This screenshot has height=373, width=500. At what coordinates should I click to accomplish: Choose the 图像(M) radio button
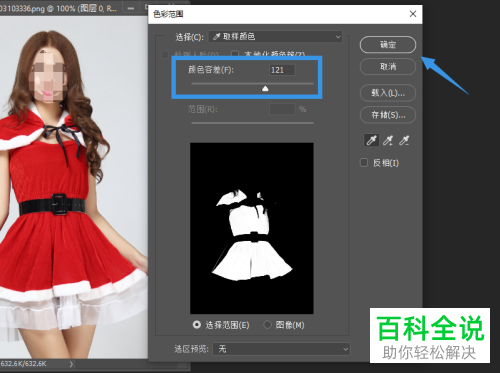click(x=267, y=325)
